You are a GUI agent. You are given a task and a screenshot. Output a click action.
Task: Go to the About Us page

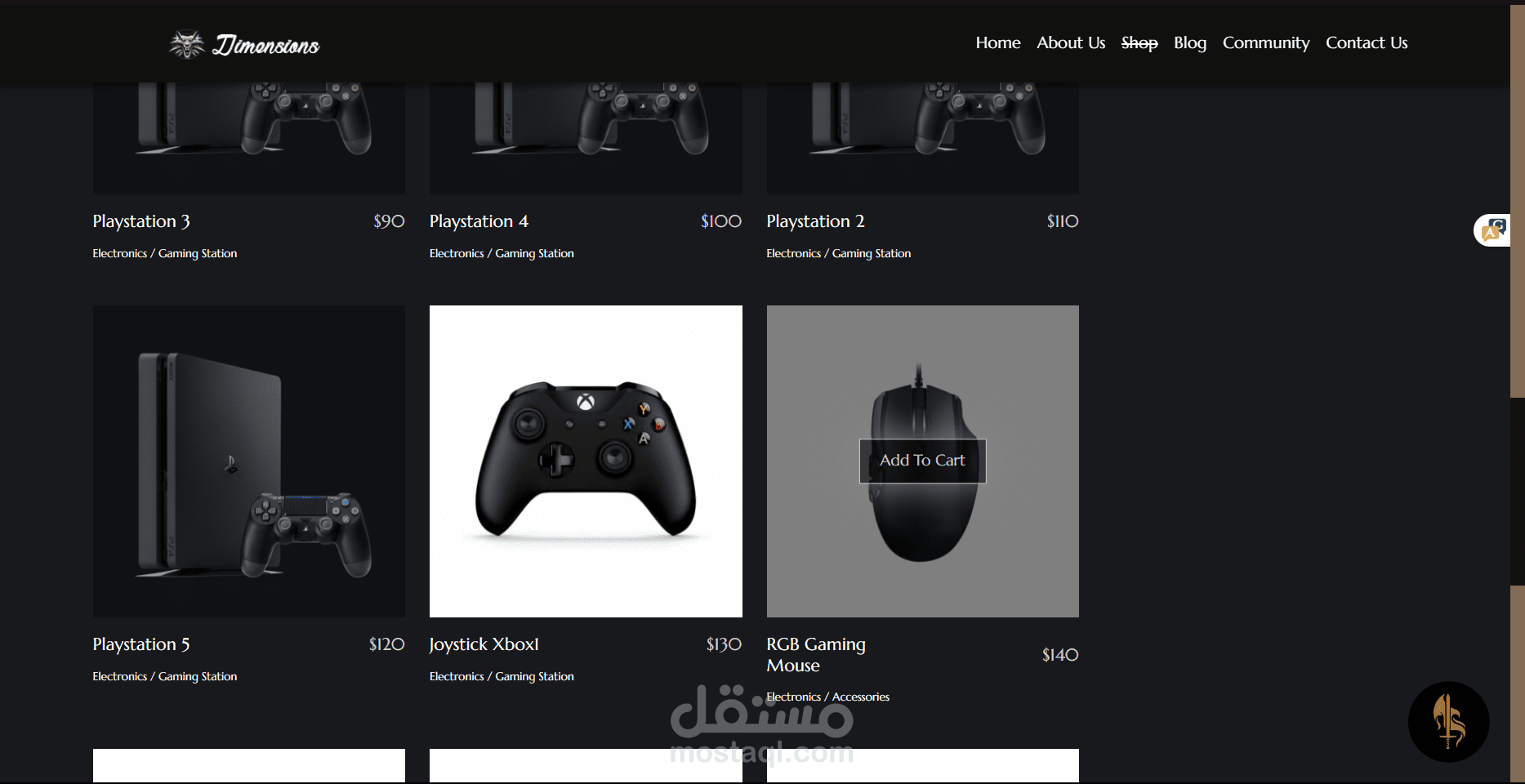pyautogui.click(x=1071, y=42)
